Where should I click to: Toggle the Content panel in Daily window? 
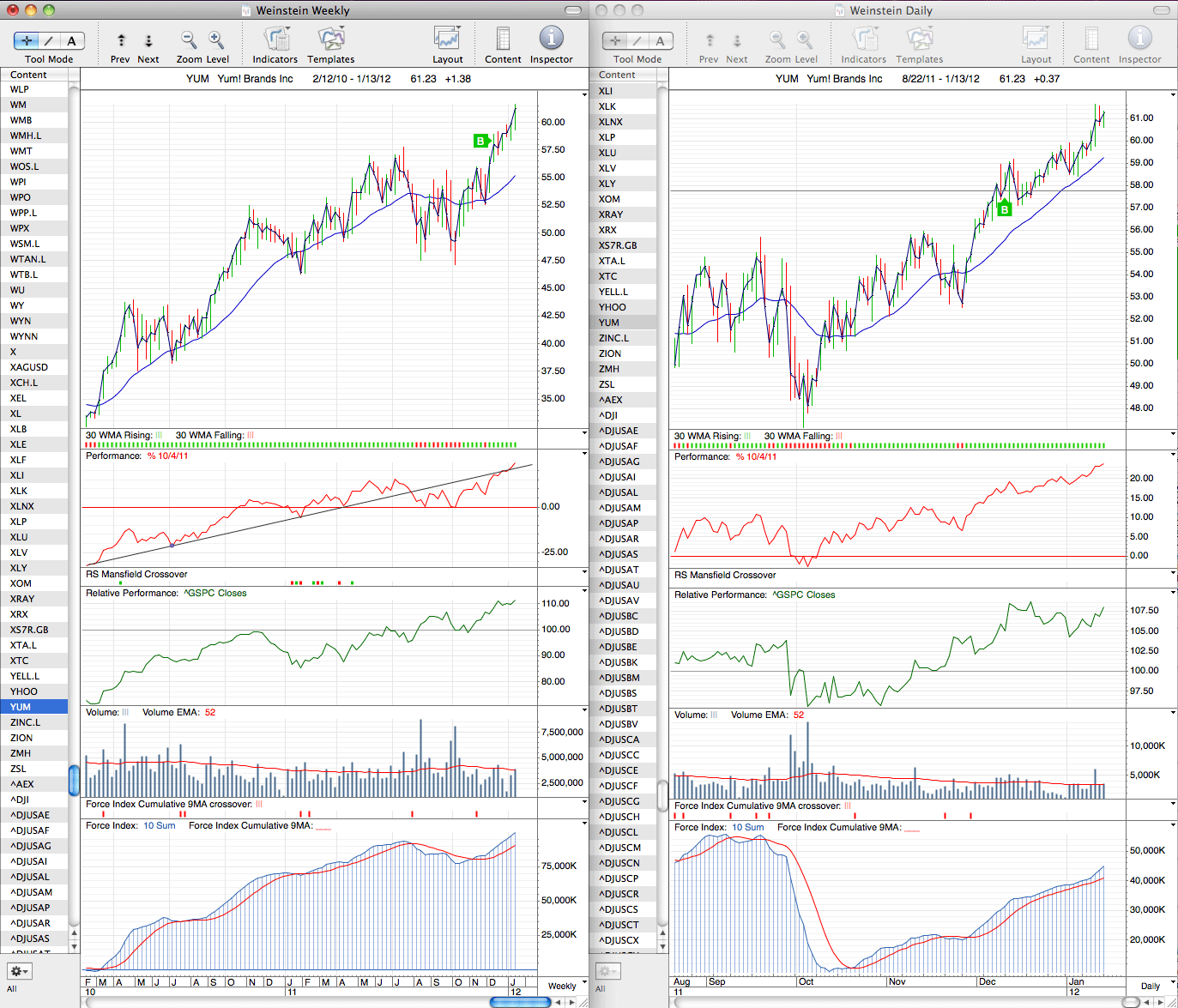click(1091, 39)
